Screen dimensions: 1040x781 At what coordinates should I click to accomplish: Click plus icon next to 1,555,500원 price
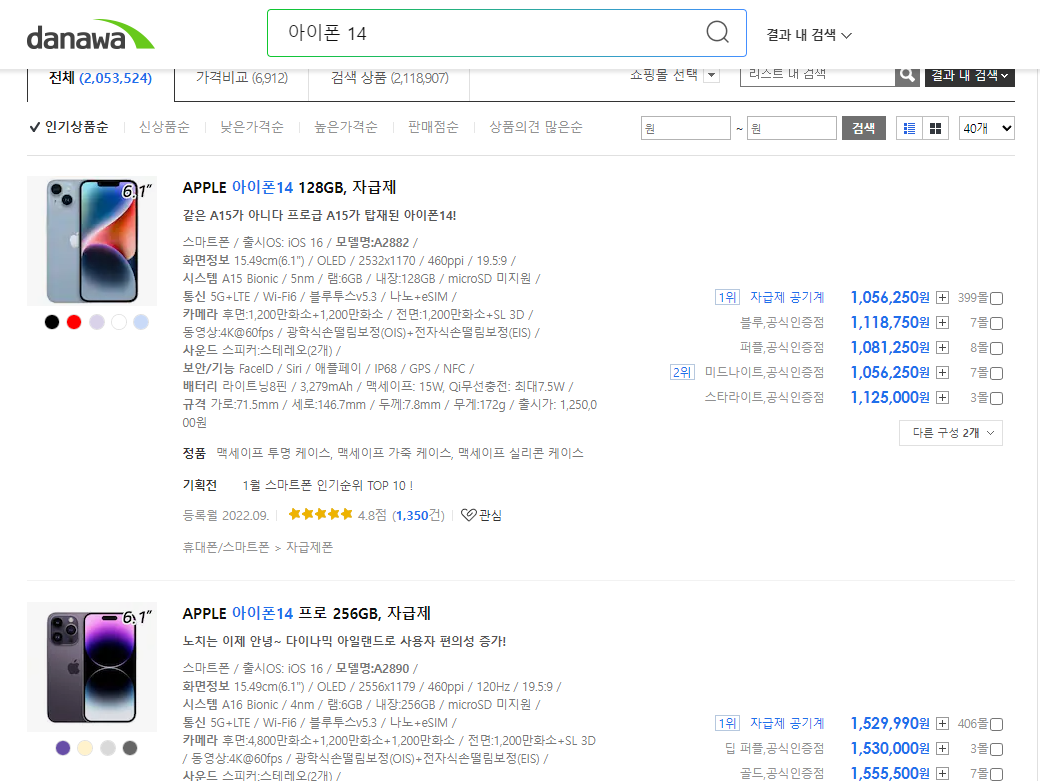[942, 774]
